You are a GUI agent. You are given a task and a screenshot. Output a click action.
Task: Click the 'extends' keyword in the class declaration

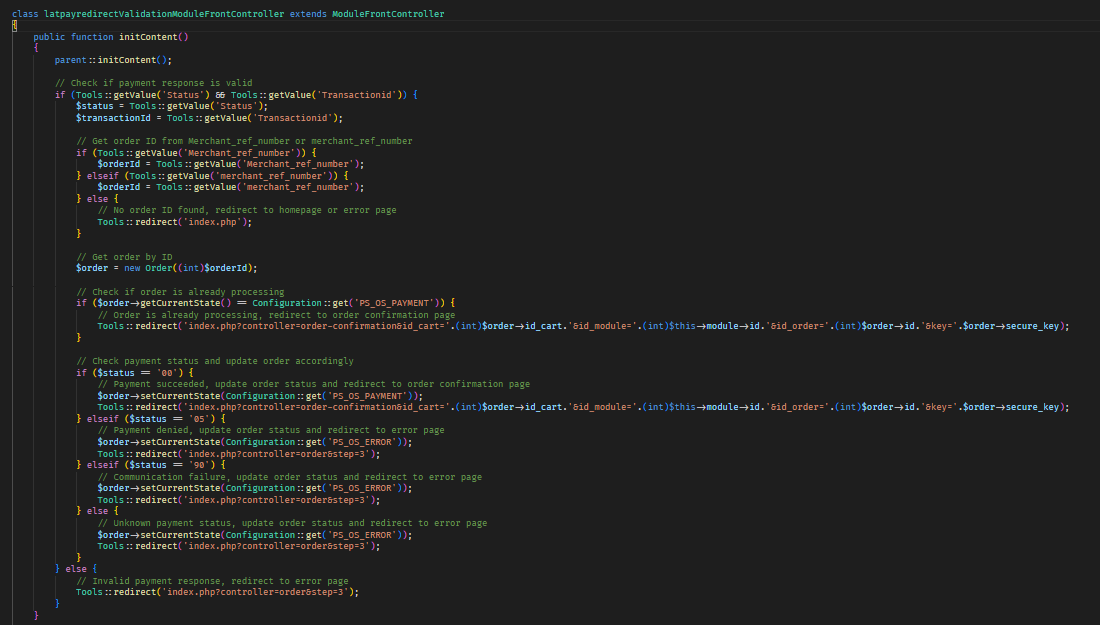[308, 14]
